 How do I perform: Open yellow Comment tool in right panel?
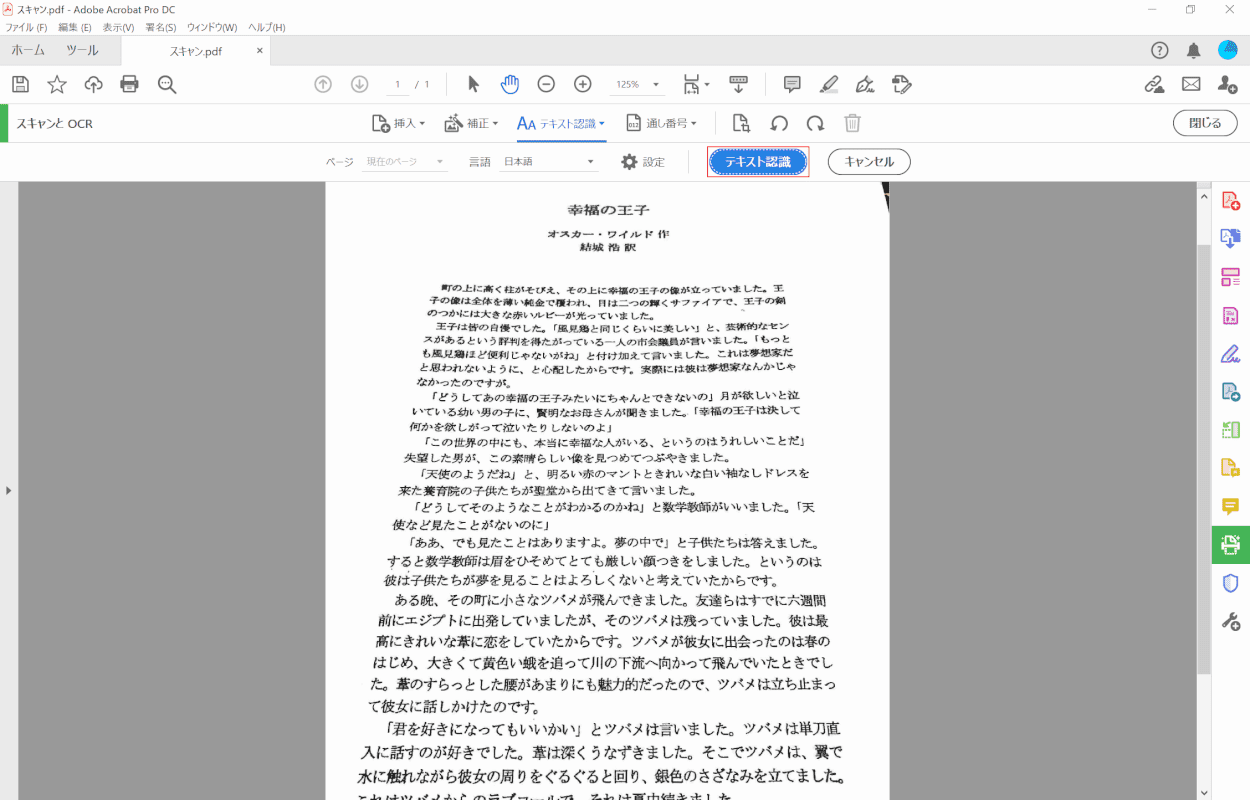1231,507
